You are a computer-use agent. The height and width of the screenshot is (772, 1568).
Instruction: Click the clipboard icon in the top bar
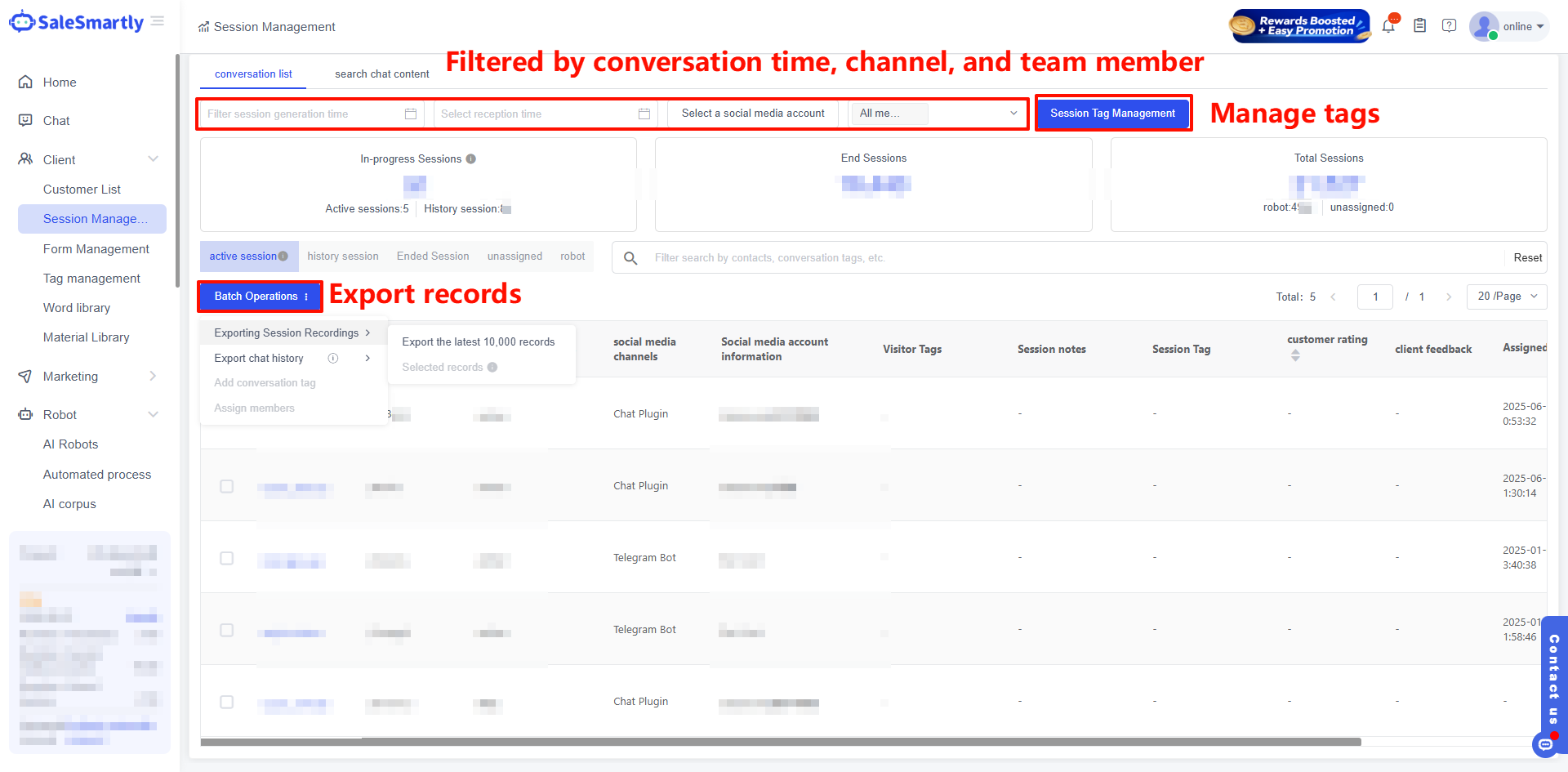click(1419, 25)
